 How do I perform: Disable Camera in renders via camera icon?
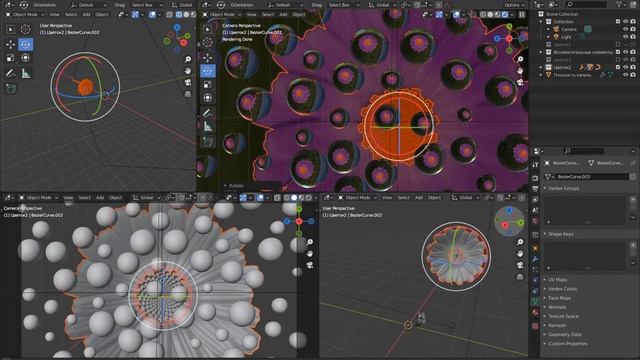tap(633, 29)
